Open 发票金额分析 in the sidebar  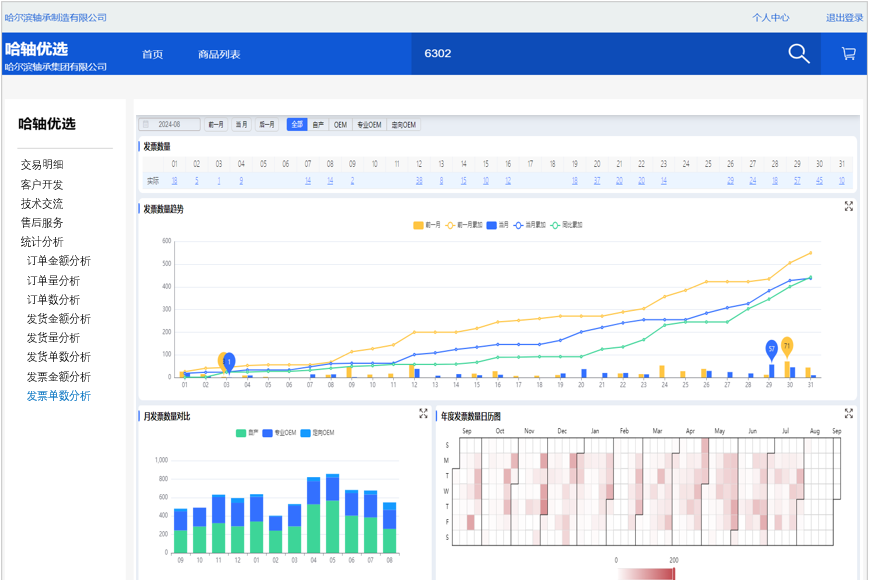(x=59, y=377)
